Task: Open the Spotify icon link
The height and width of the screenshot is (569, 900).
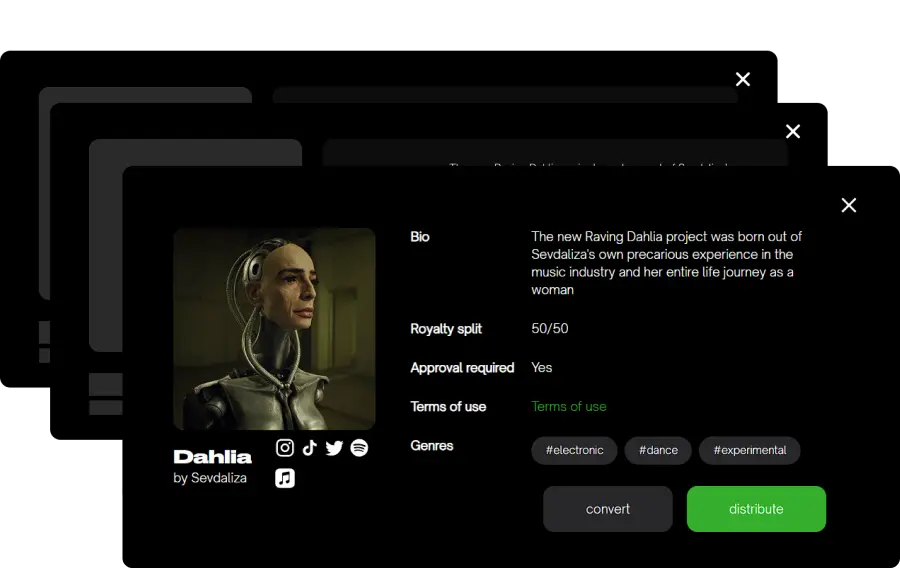Action: click(x=359, y=447)
